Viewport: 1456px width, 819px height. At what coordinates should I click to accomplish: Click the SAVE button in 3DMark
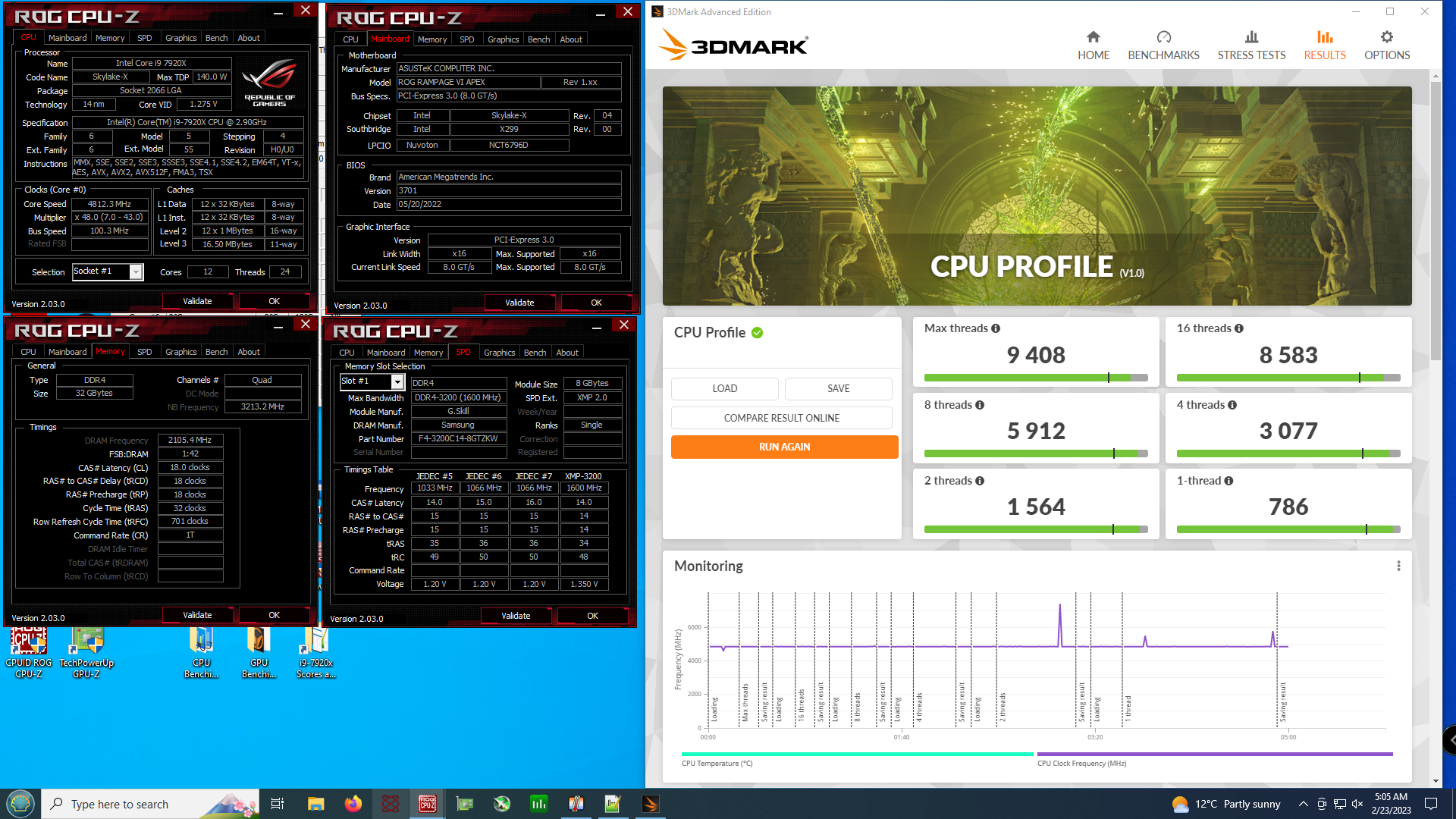(x=838, y=388)
